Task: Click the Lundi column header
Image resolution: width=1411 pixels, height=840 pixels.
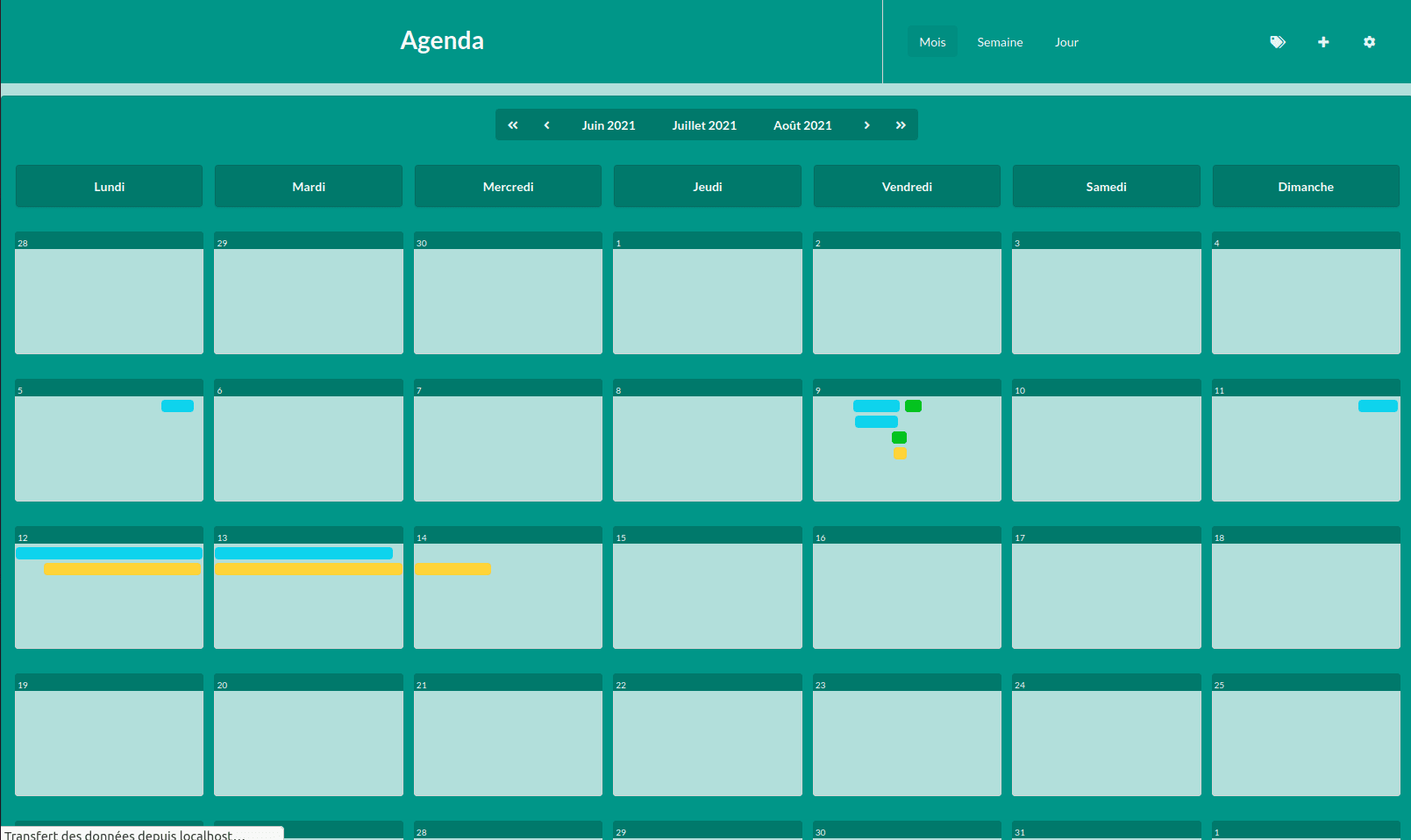Action: pyautogui.click(x=109, y=186)
